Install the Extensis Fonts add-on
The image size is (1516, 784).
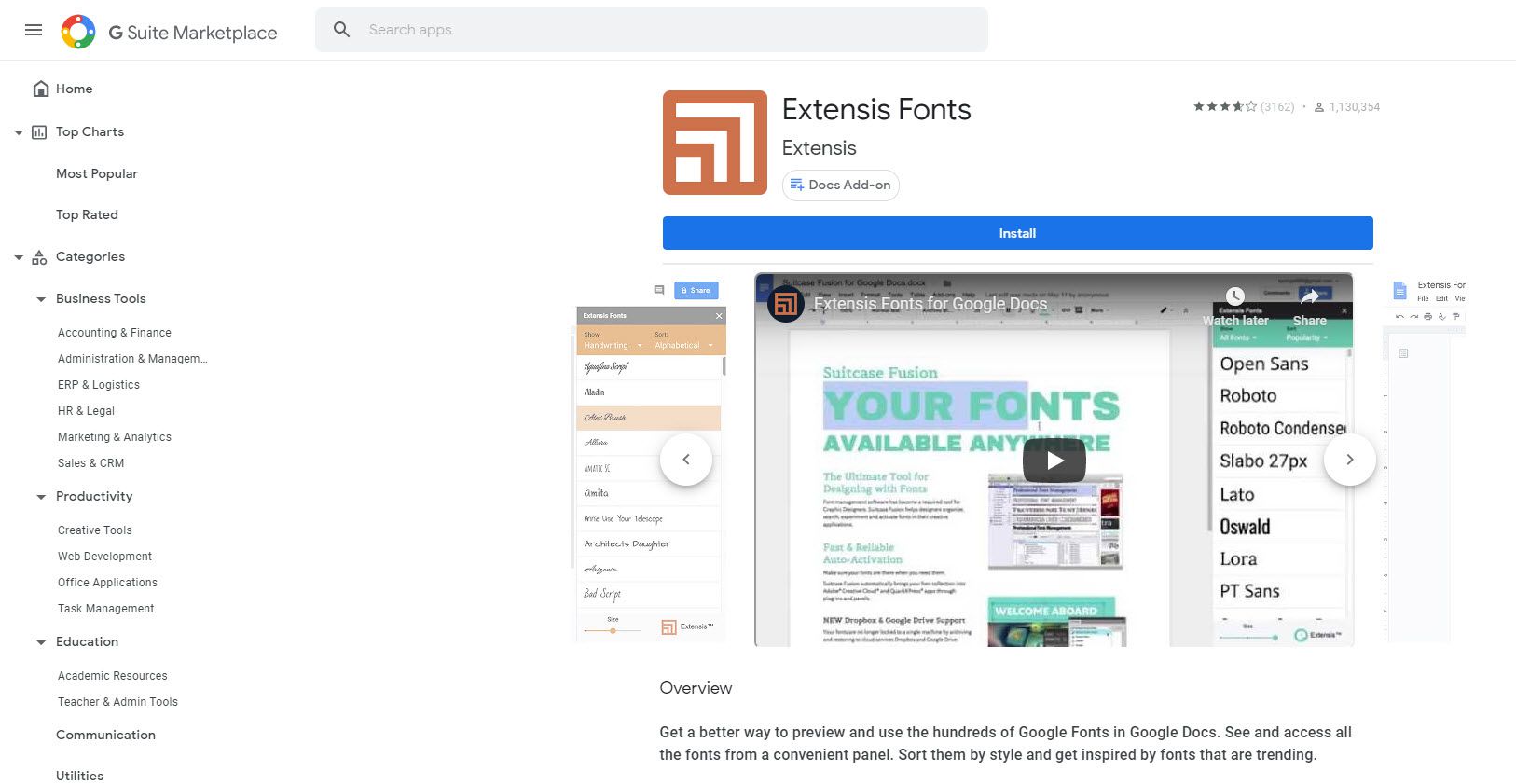[1018, 233]
